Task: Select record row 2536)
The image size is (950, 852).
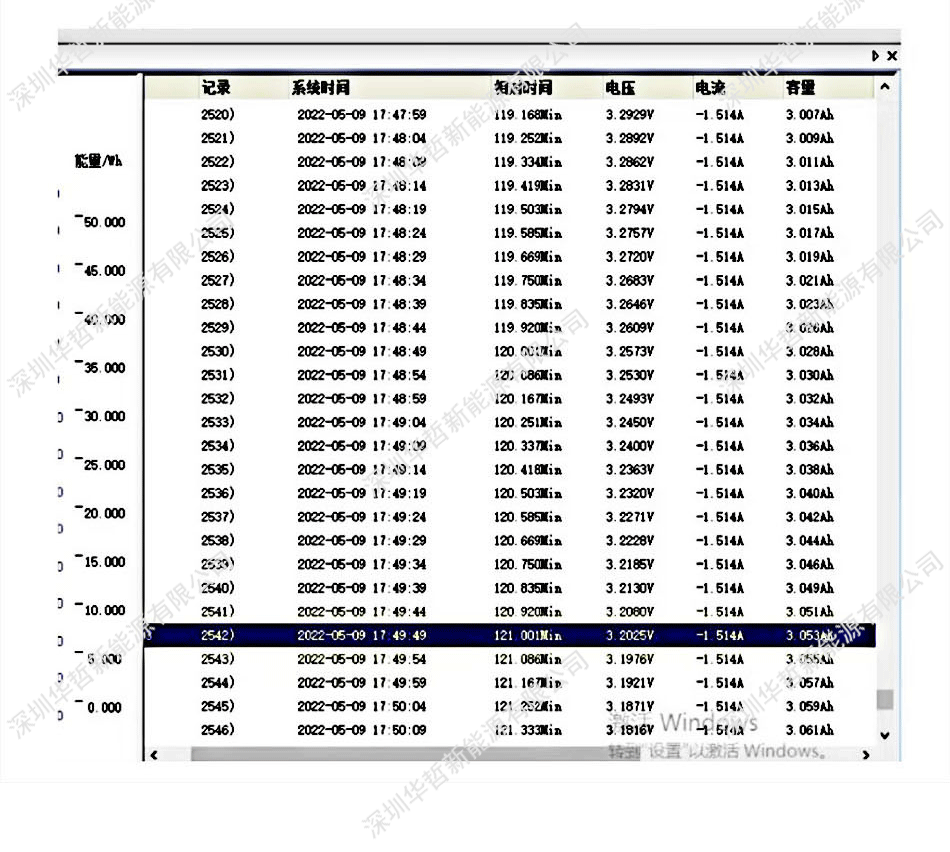Action: [510, 493]
